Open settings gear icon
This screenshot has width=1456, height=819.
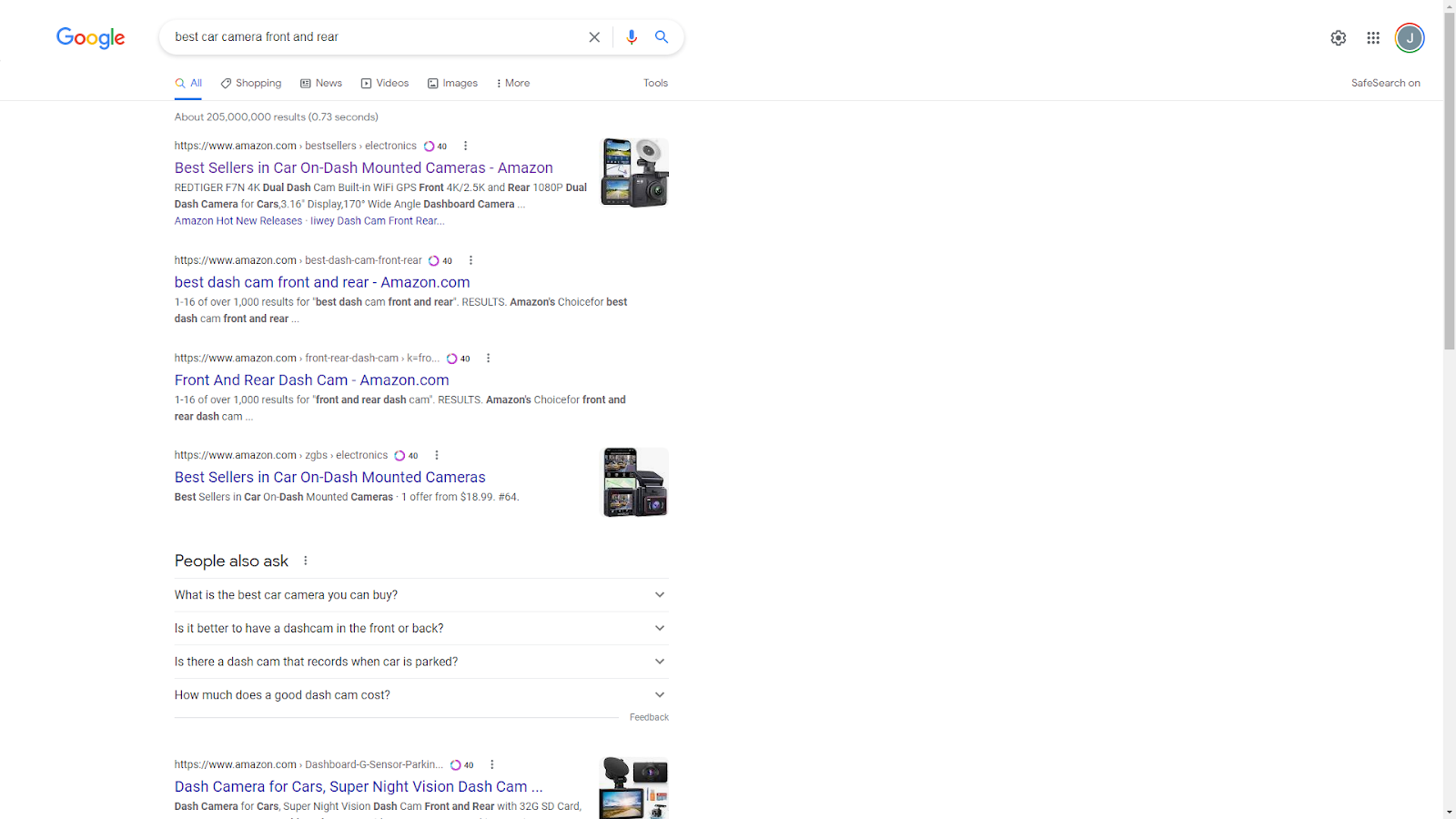[1338, 37]
